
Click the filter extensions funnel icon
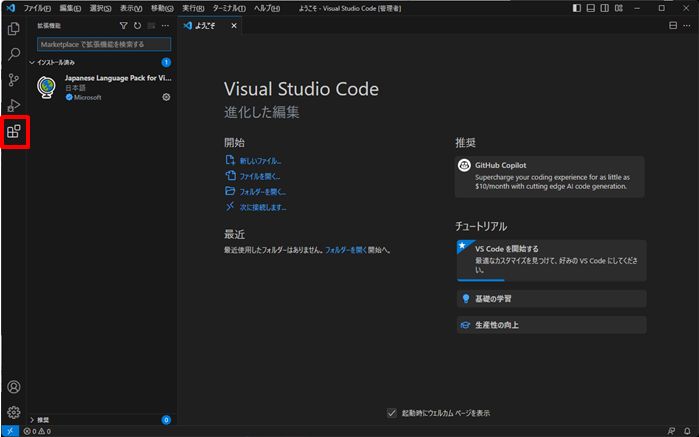(x=123, y=26)
